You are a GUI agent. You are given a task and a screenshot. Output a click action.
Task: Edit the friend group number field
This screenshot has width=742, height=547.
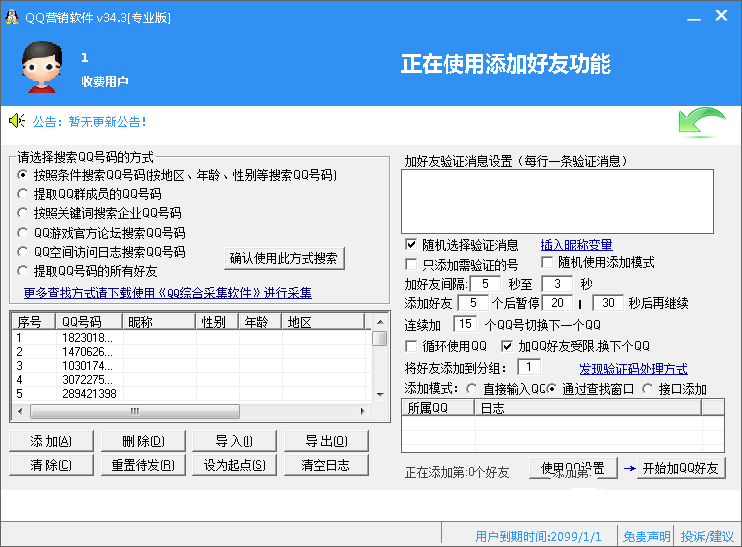[x=529, y=367]
